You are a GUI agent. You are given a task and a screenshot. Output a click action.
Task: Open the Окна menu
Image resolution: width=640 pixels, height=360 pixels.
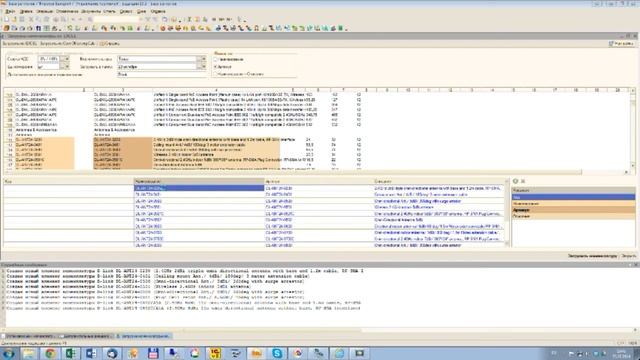tap(142, 11)
